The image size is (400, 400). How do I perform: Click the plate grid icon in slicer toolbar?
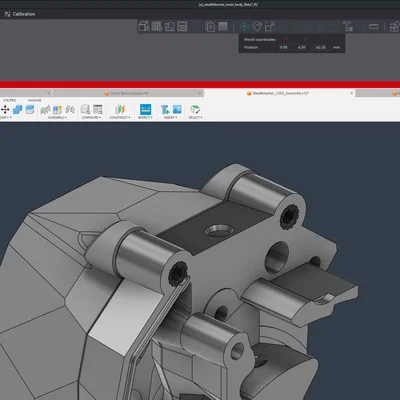[157, 26]
